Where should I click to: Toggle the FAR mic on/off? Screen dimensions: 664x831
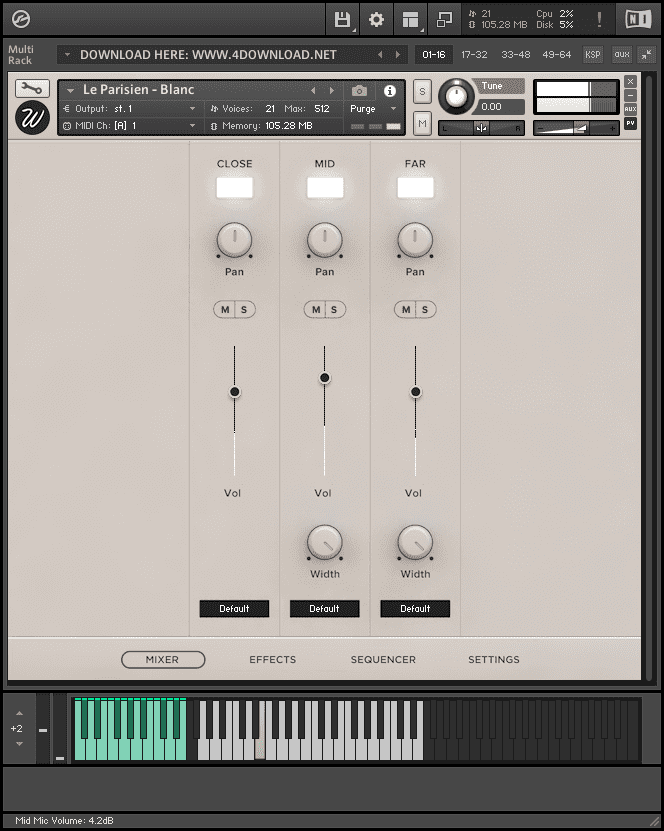click(x=415, y=188)
